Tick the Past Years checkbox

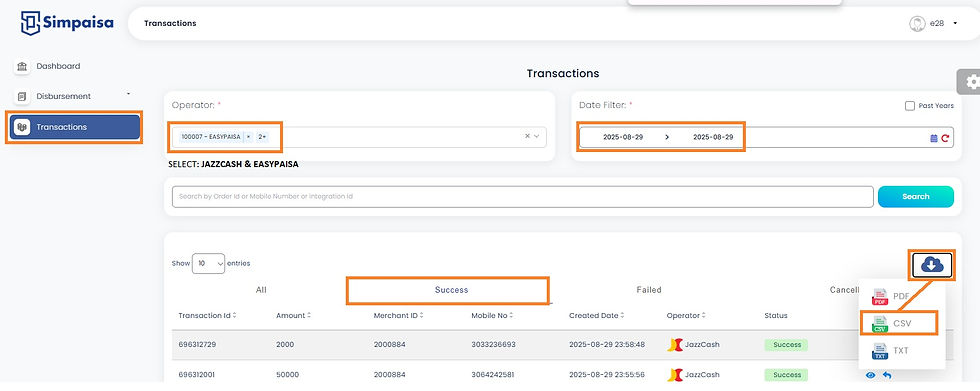(910, 106)
